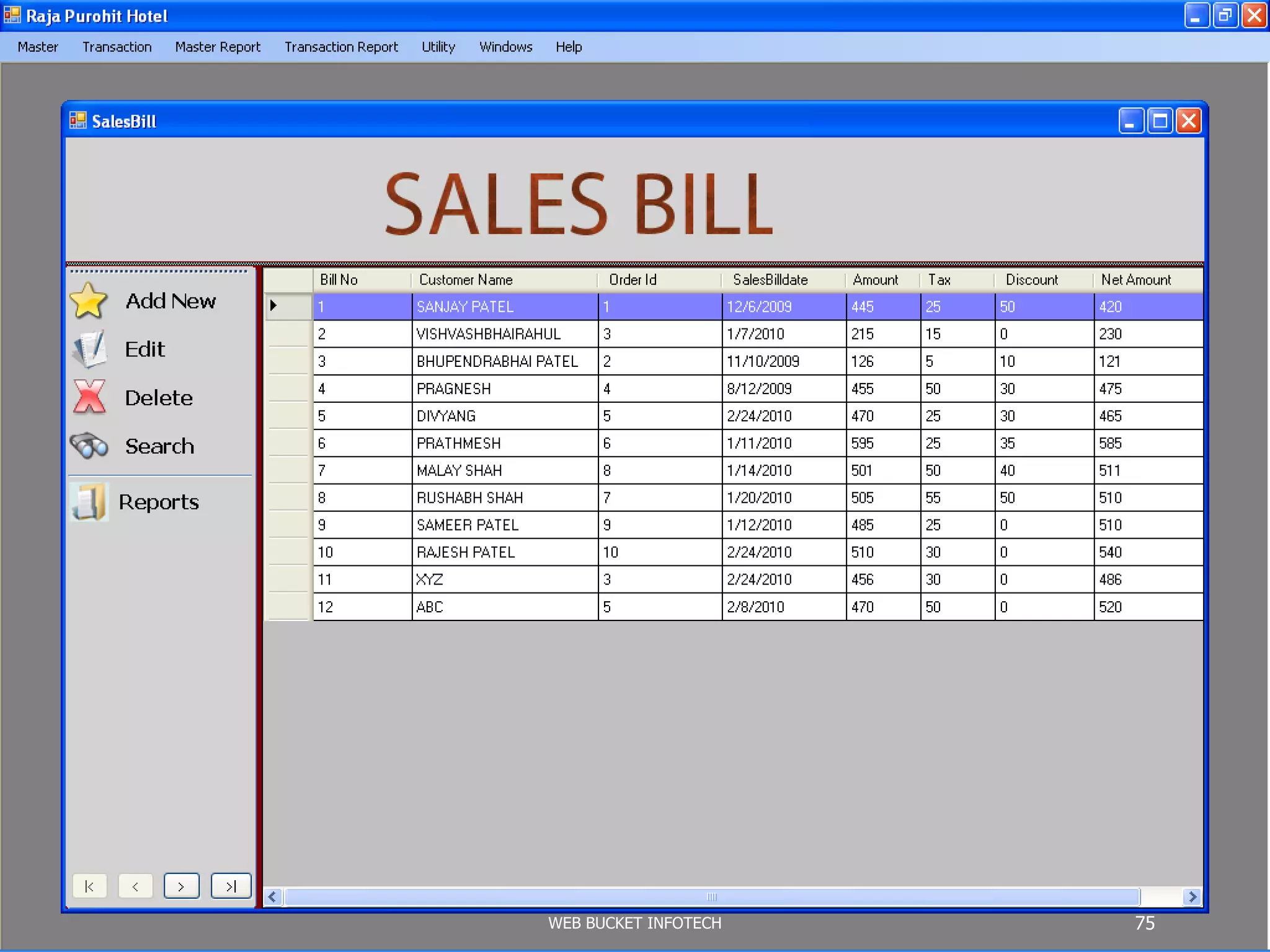Select customer XYZ cell
1270x952 pixels.
coord(505,580)
